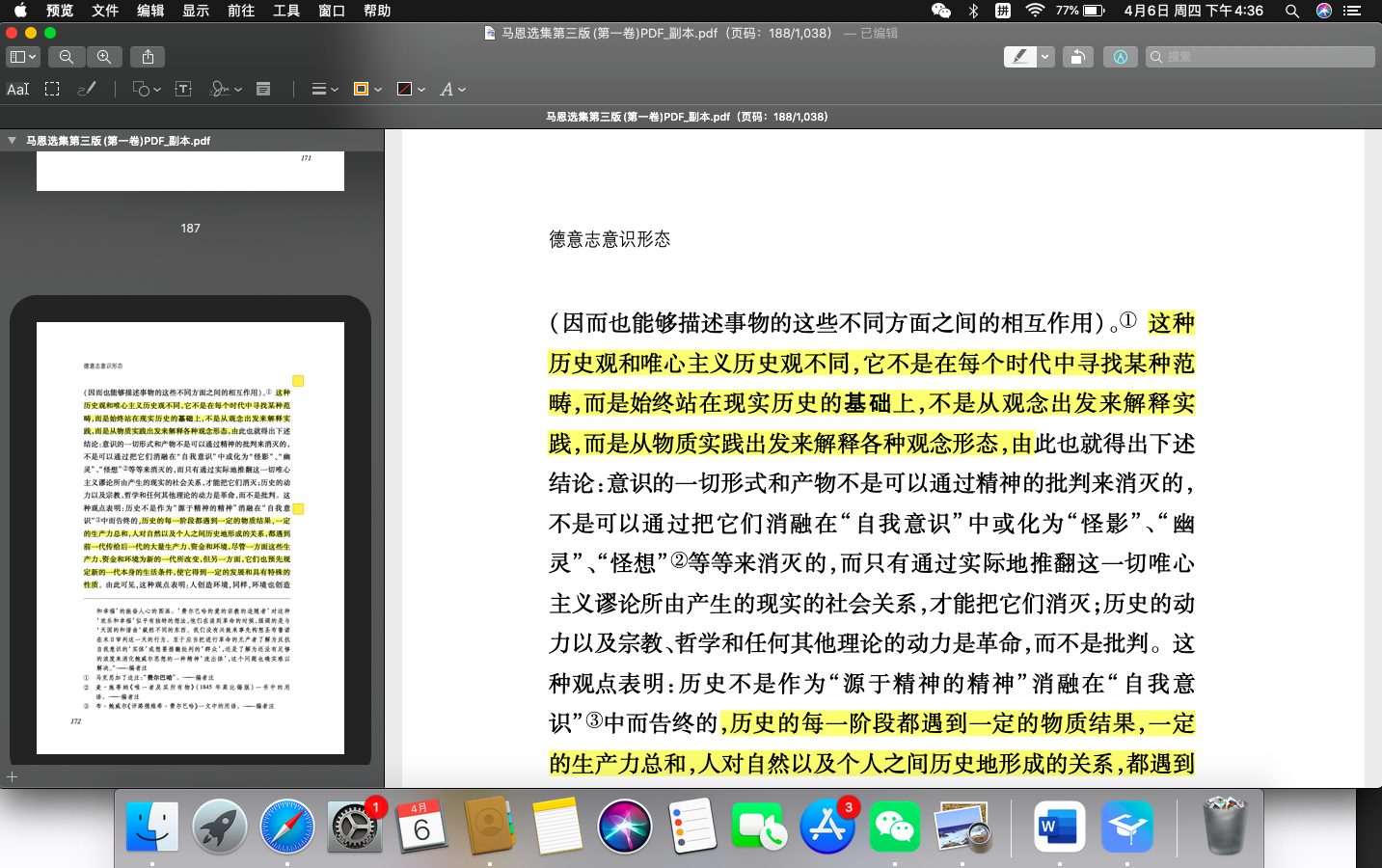Choose the rectangular selection tool
Viewport: 1382px width, 868px height.
pyautogui.click(x=52, y=89)
